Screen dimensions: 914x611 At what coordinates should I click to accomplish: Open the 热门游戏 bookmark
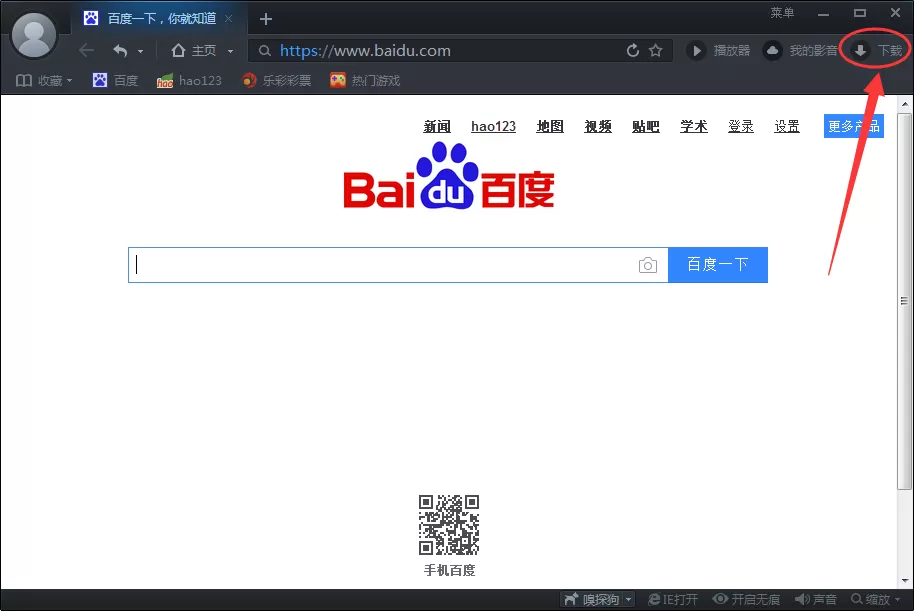click(x=365, y=80)
